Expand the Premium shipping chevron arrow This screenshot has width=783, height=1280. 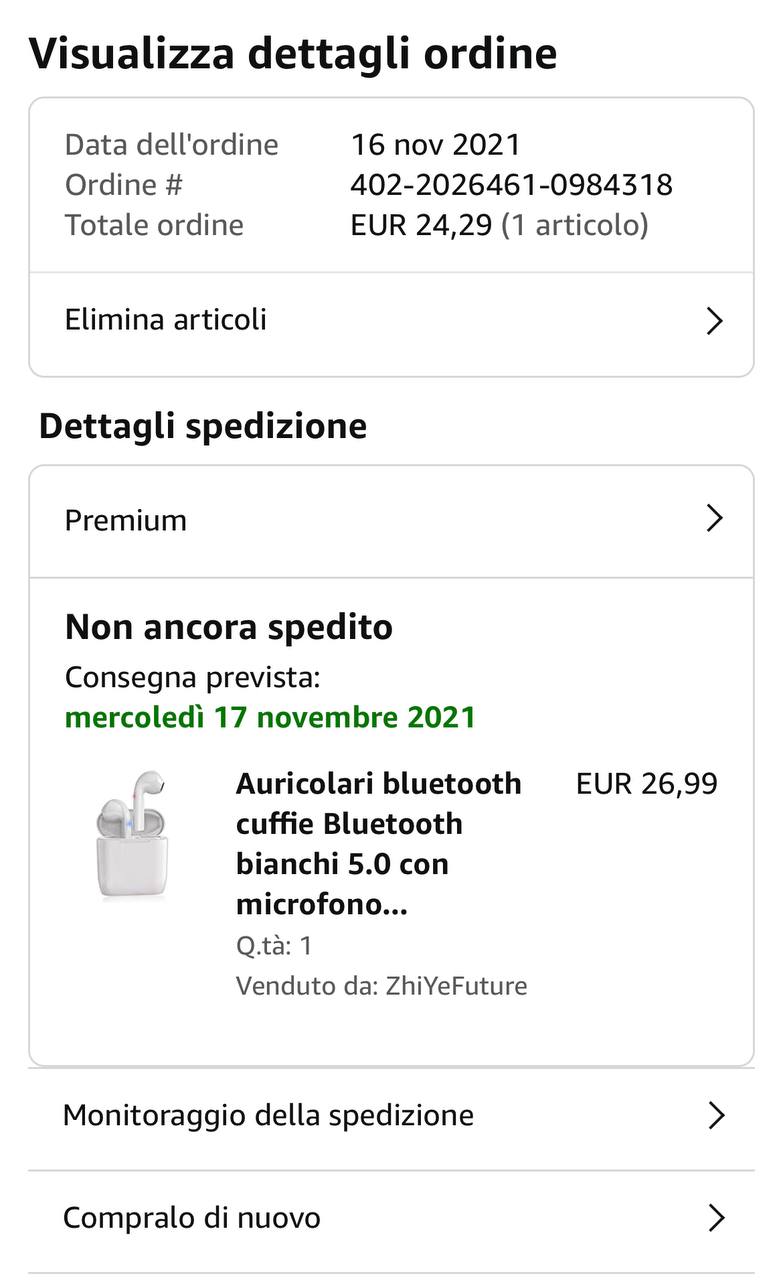(714, 518)
